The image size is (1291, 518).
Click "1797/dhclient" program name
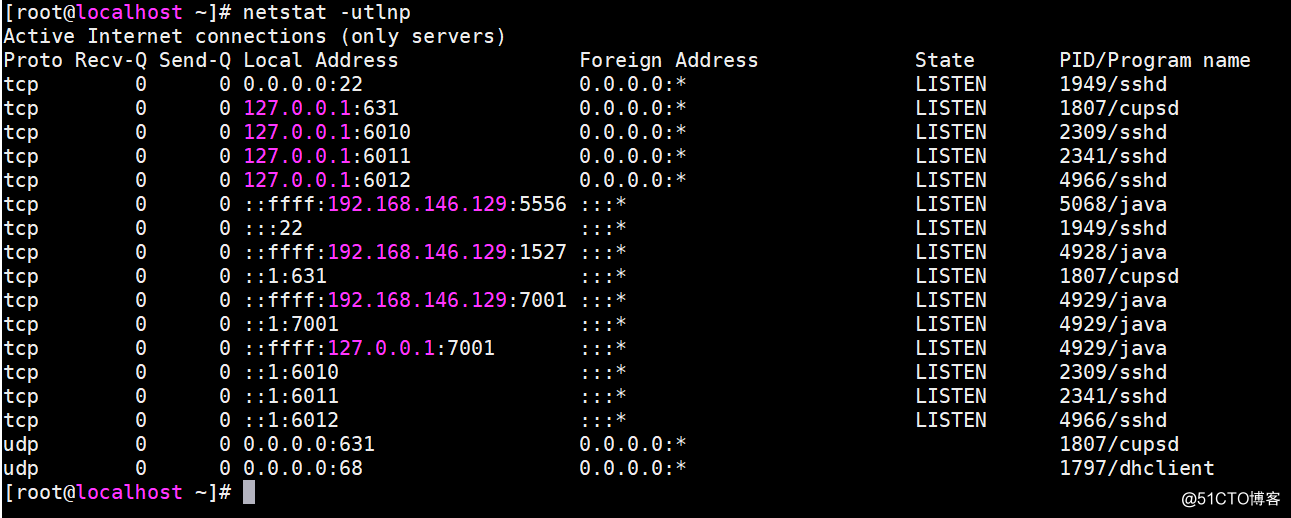[1137, 469]
